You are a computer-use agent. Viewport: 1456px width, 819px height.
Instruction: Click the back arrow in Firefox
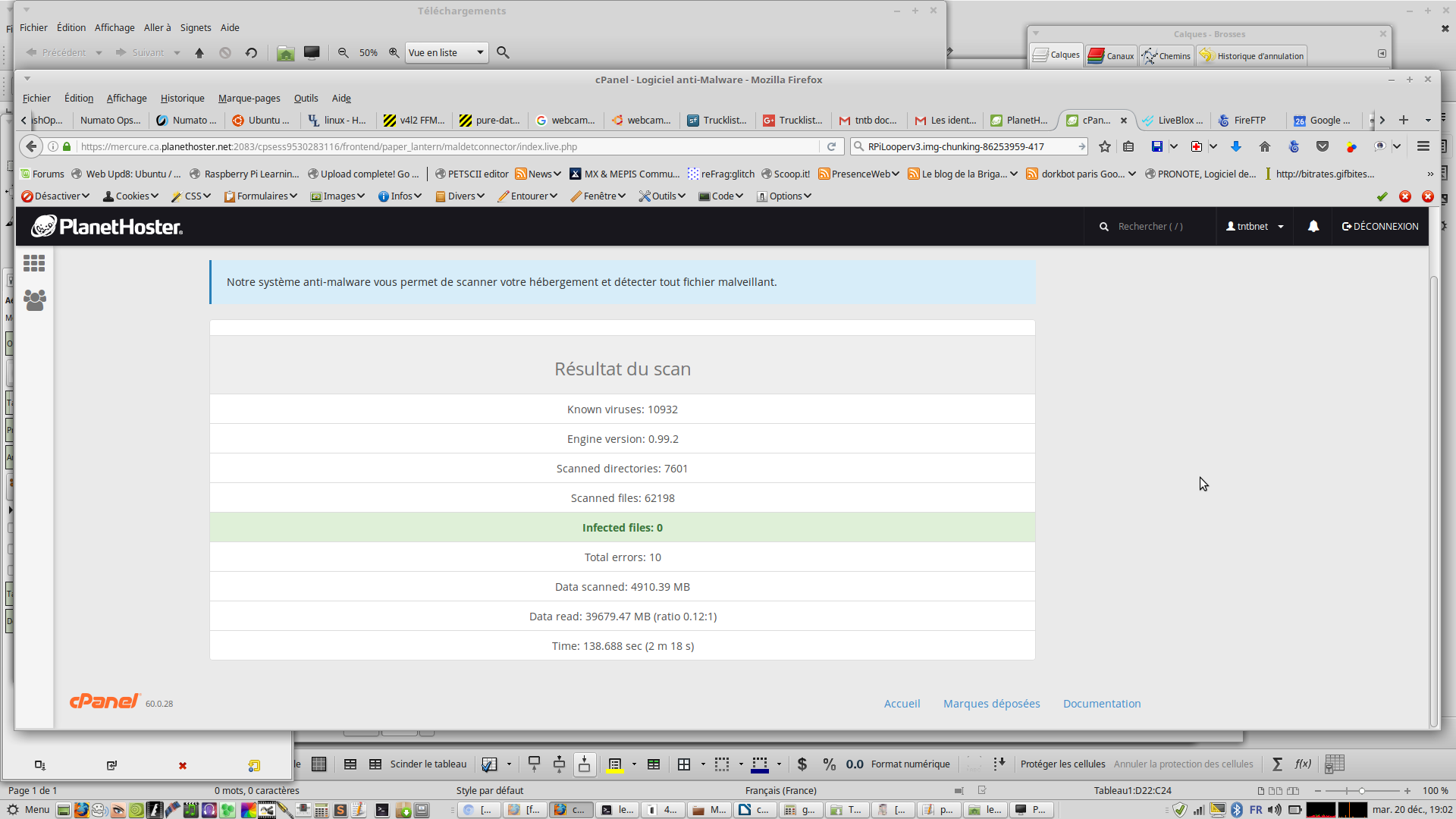click(31, 146)
